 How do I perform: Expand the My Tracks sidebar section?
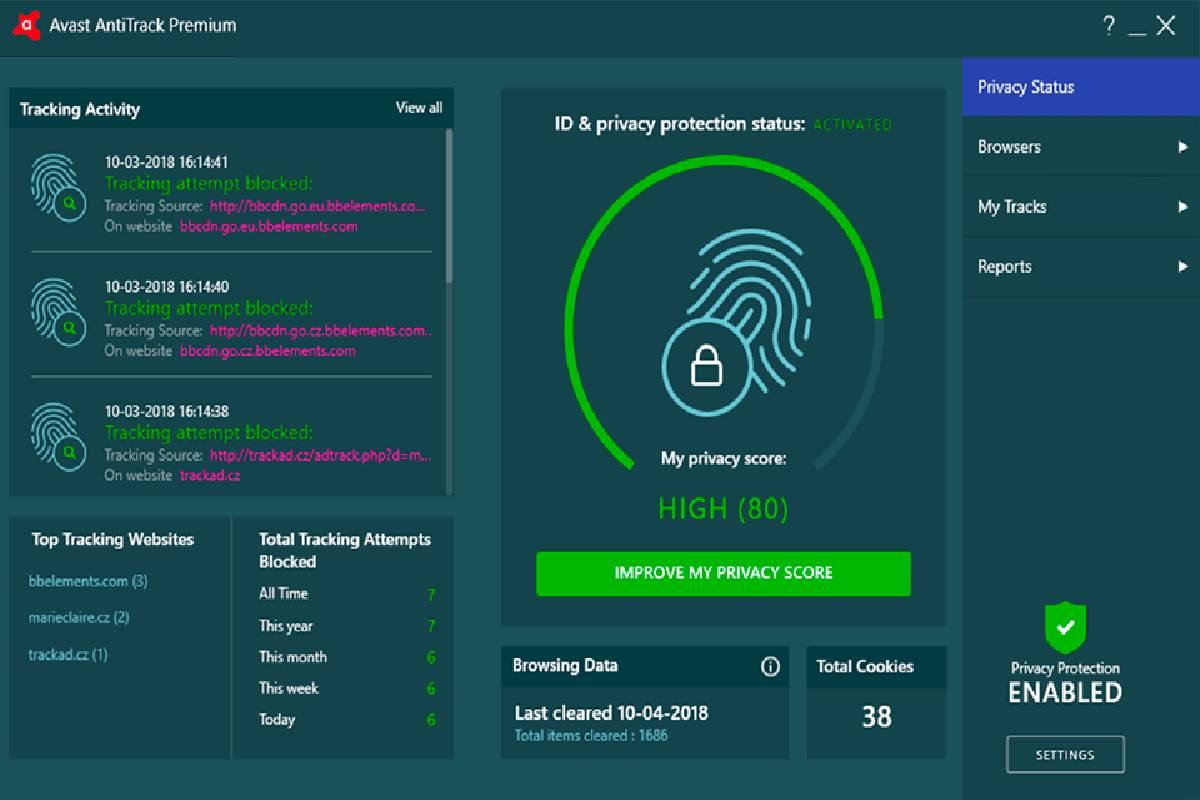tap(1080, 207)
